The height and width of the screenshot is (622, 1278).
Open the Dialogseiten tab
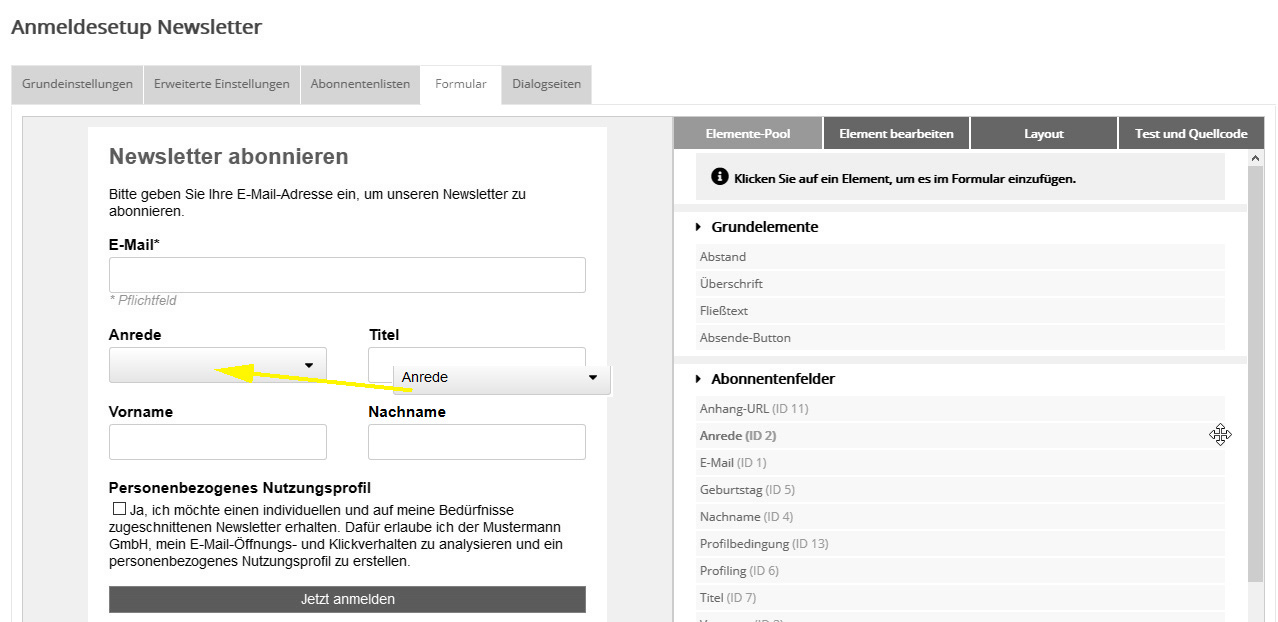click(546, 84)
